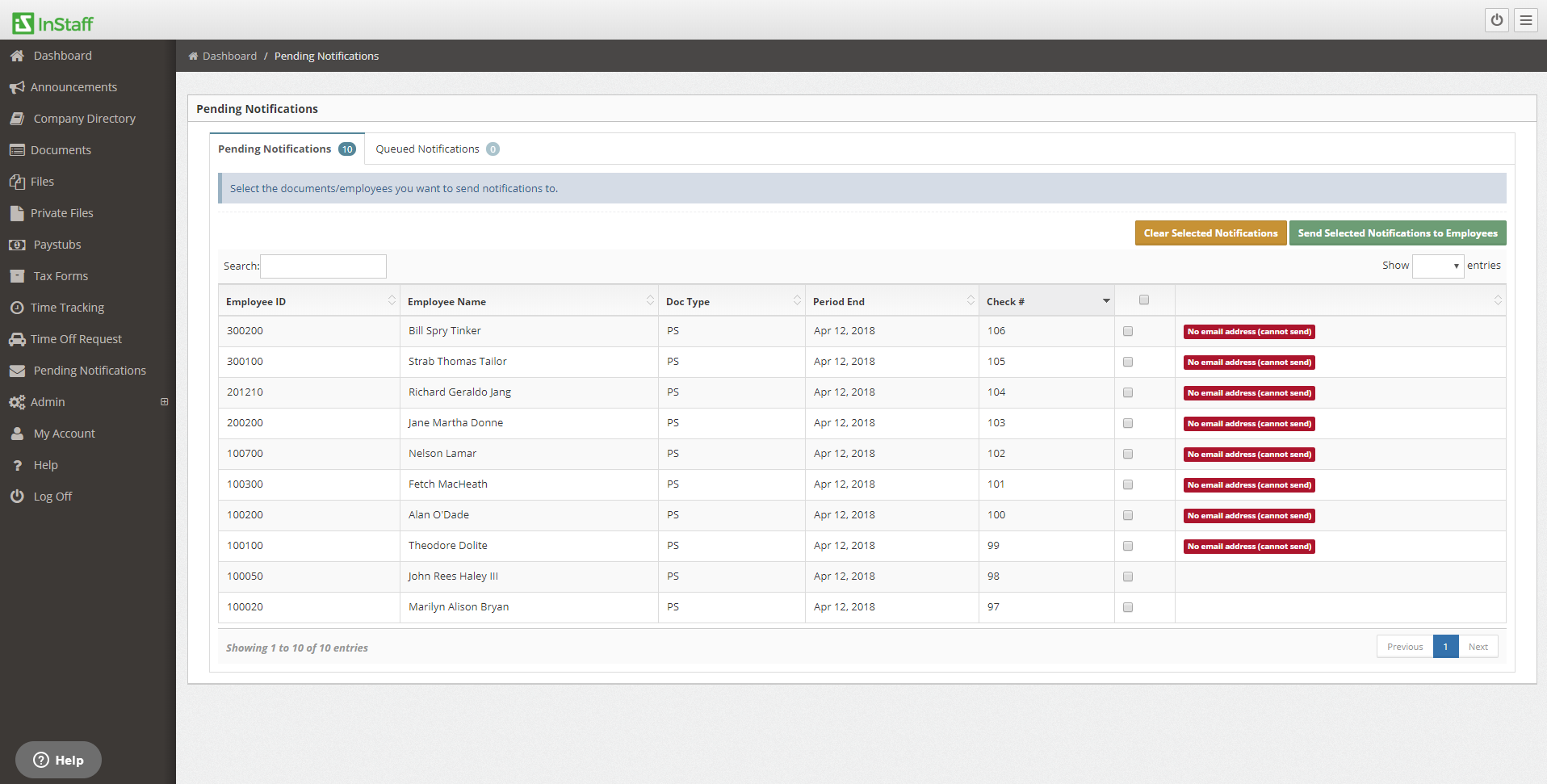
Task: Select the Time Off Request icon
Action: click(18, 338)
